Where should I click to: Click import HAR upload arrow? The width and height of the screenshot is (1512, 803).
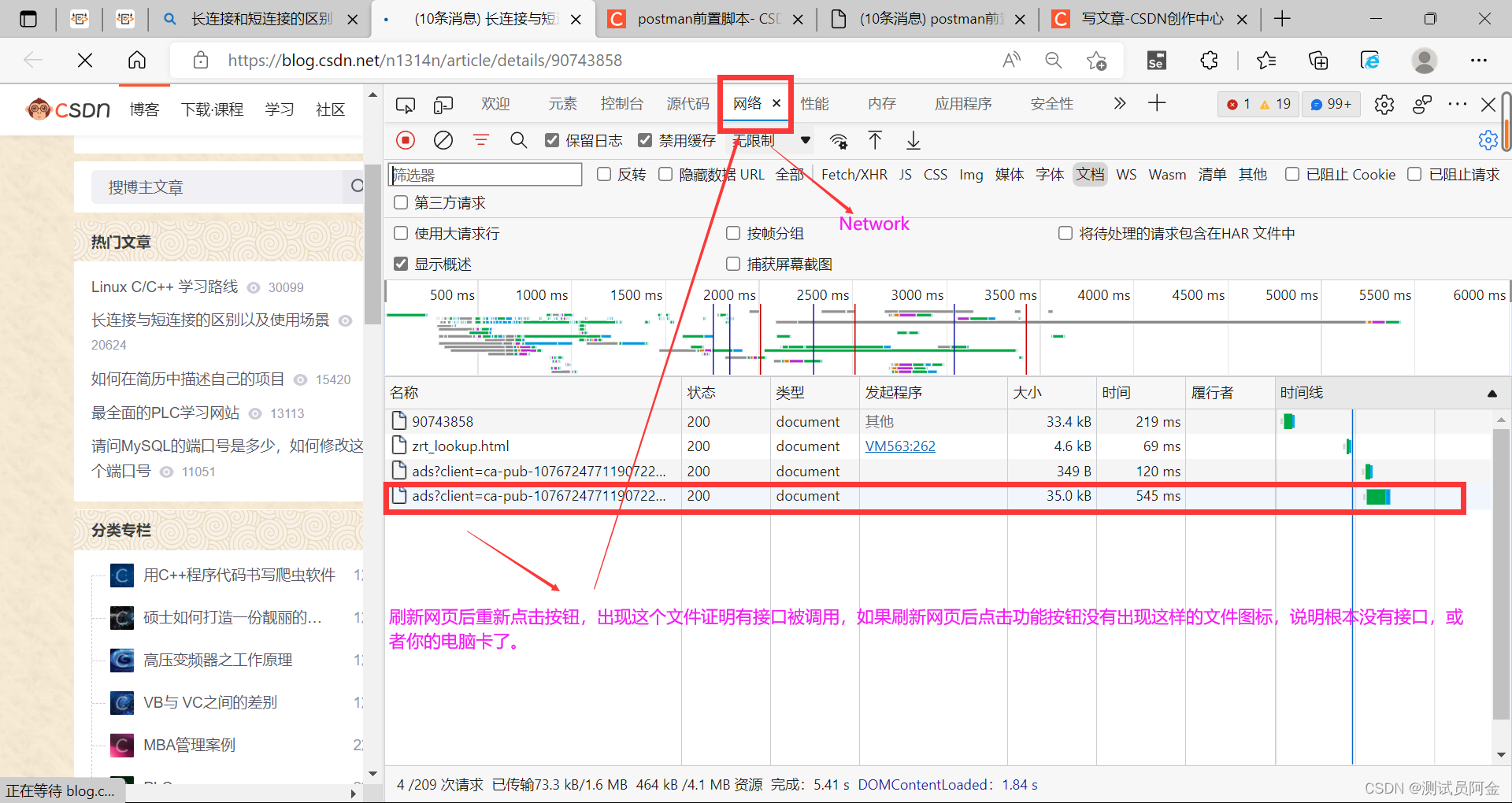pyautogui.click(x=875, y=140)
